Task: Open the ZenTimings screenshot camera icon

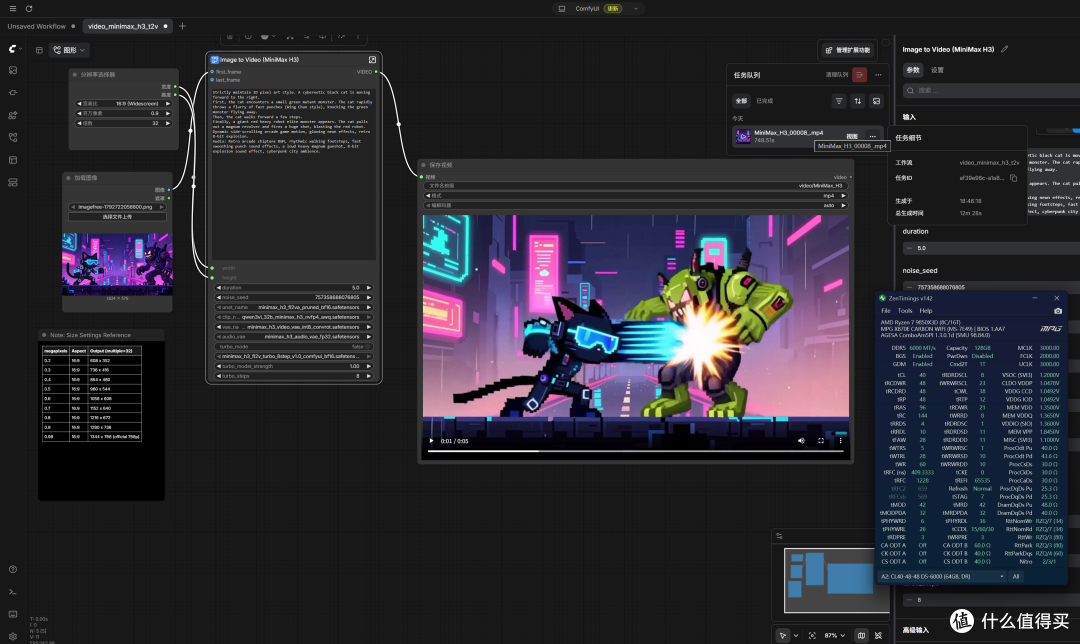Action: click(1058, 311)
